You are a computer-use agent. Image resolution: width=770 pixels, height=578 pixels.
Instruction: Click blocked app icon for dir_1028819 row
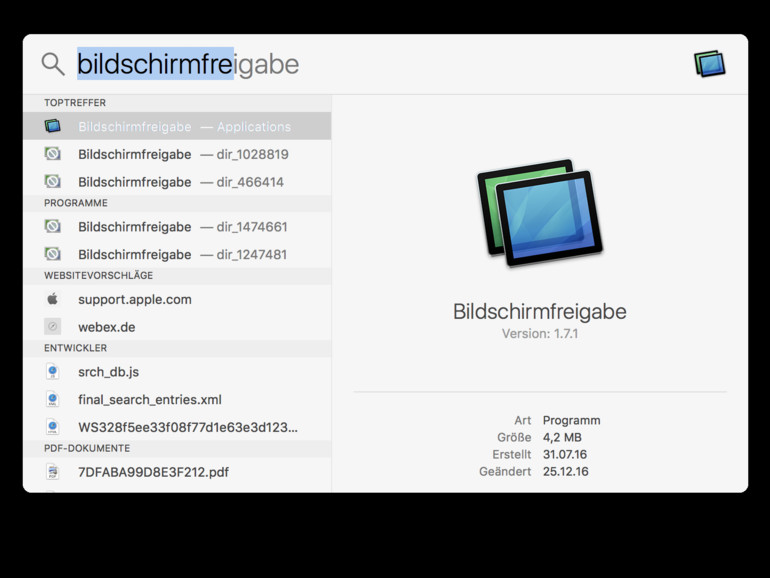pos(53,154)
